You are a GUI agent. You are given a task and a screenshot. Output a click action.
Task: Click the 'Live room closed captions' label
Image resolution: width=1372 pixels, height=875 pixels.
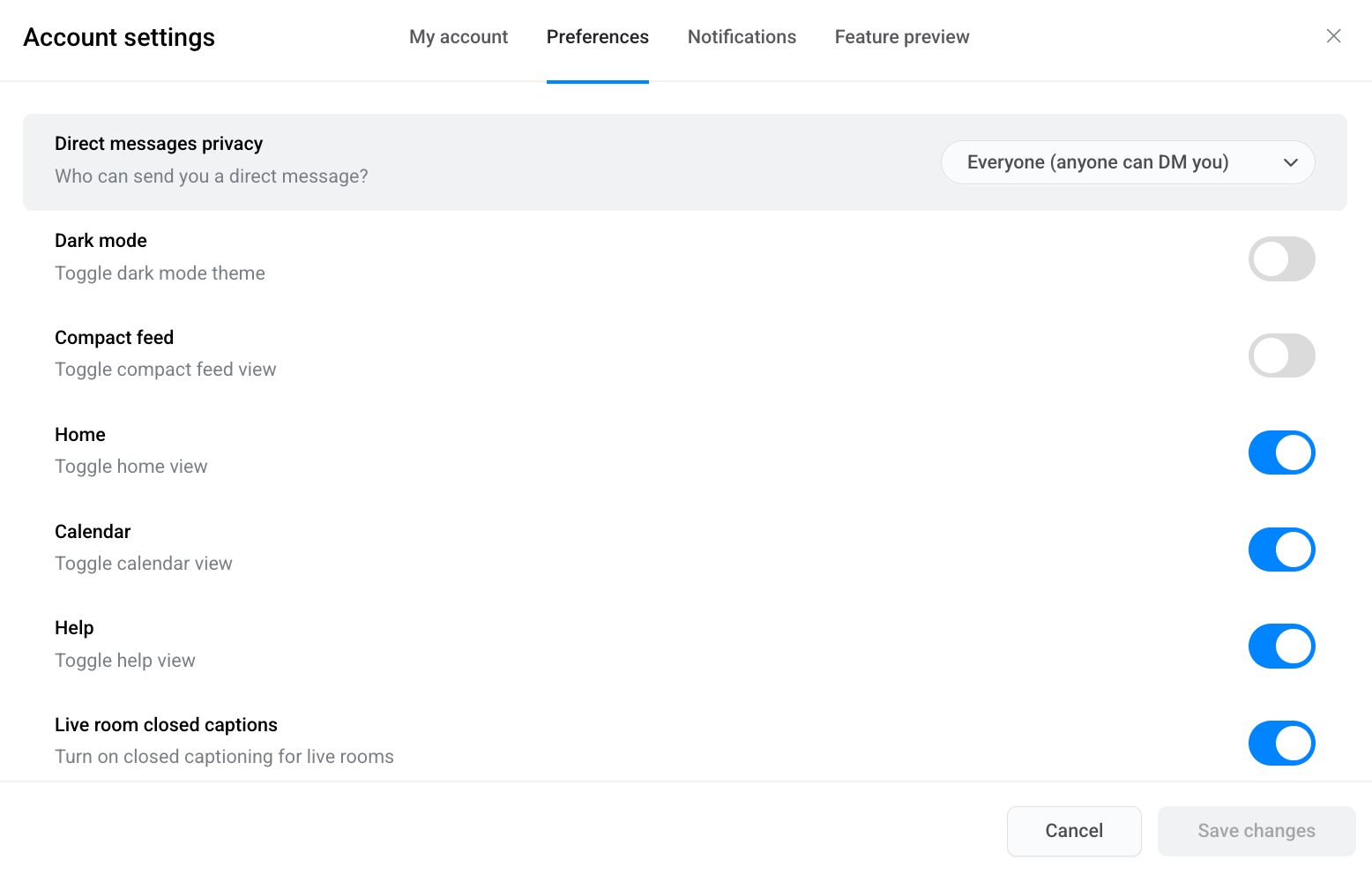tap(166, 725)
